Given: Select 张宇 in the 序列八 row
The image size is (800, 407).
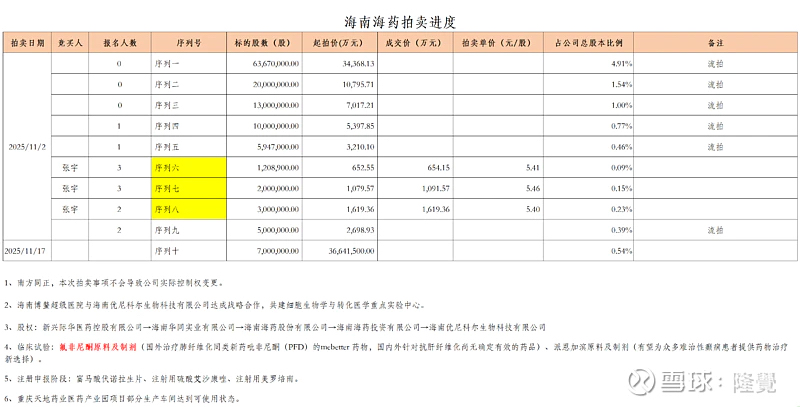Looking at the screenshot, I should point(69,209).
